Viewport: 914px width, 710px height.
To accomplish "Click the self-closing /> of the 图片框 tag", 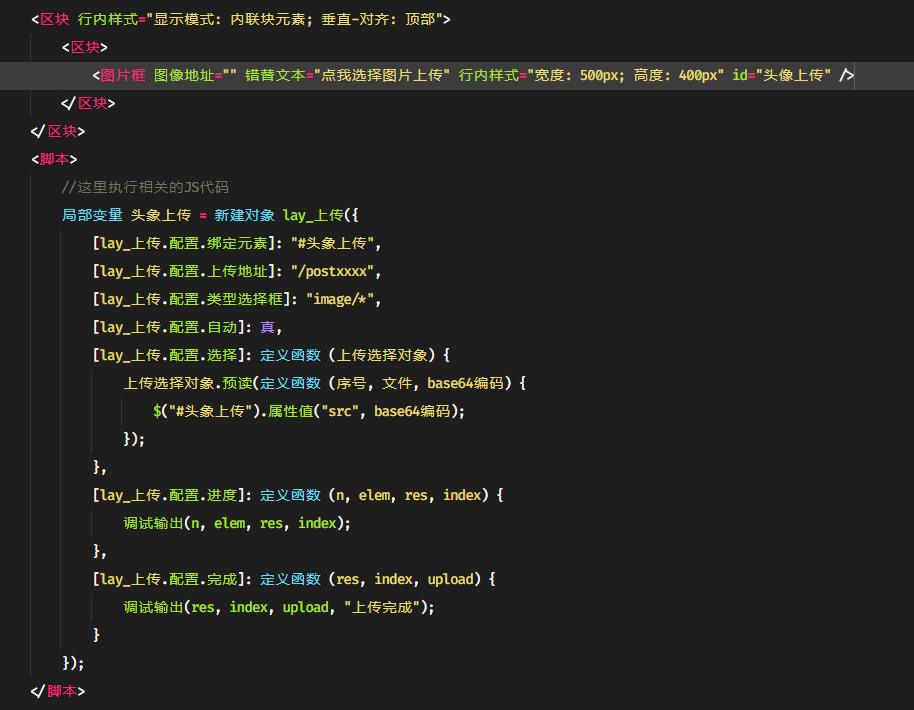I will point(846,76).
